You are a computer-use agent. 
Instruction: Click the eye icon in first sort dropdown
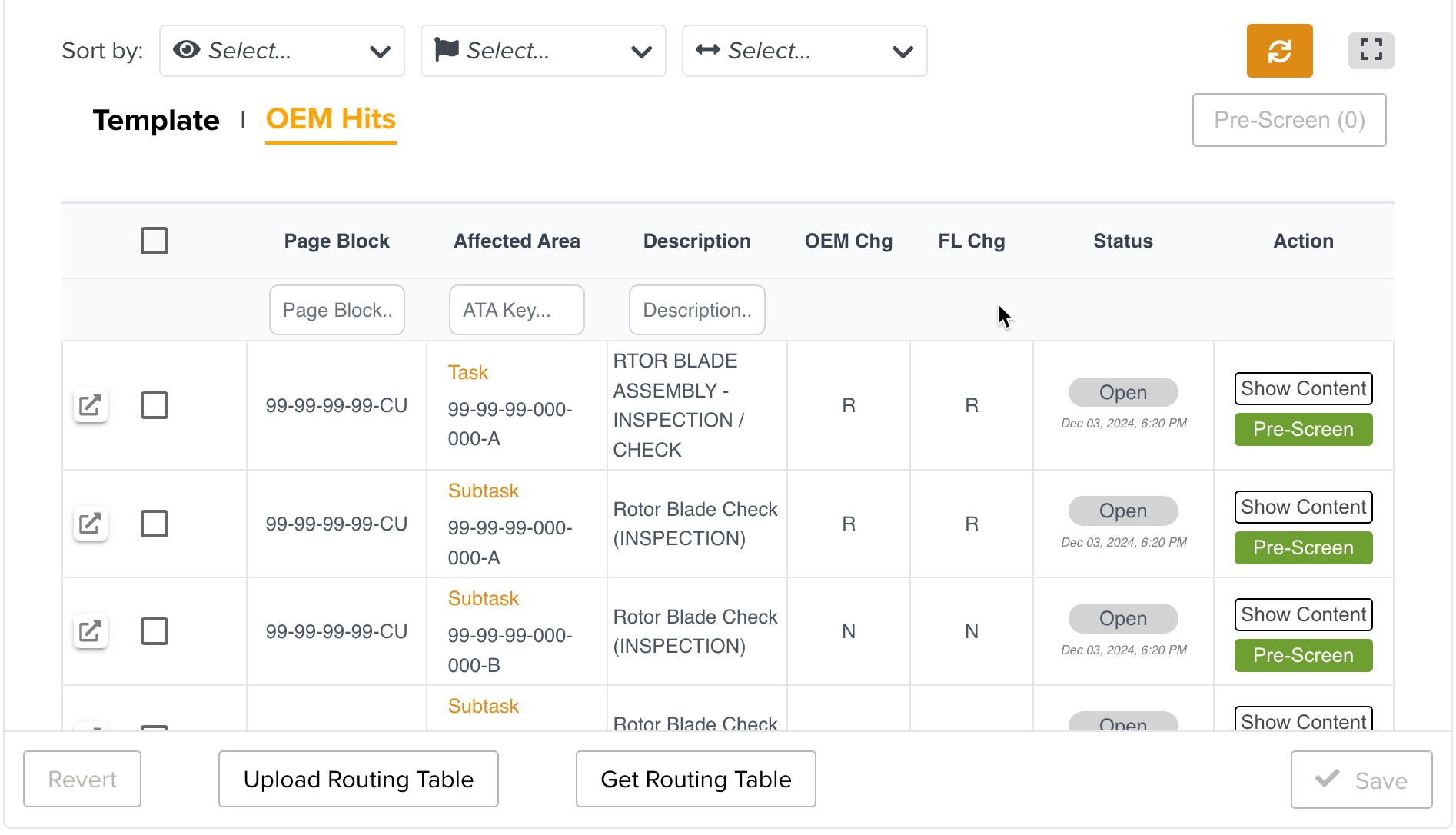(186, 50)
